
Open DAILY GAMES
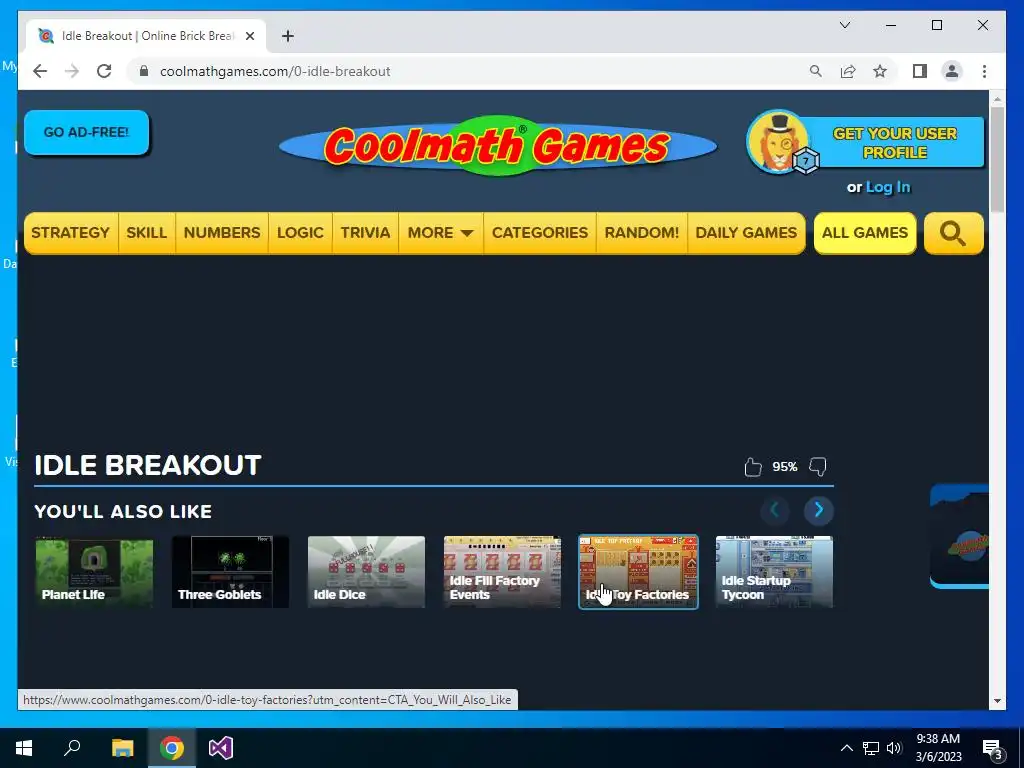point(746,233)
